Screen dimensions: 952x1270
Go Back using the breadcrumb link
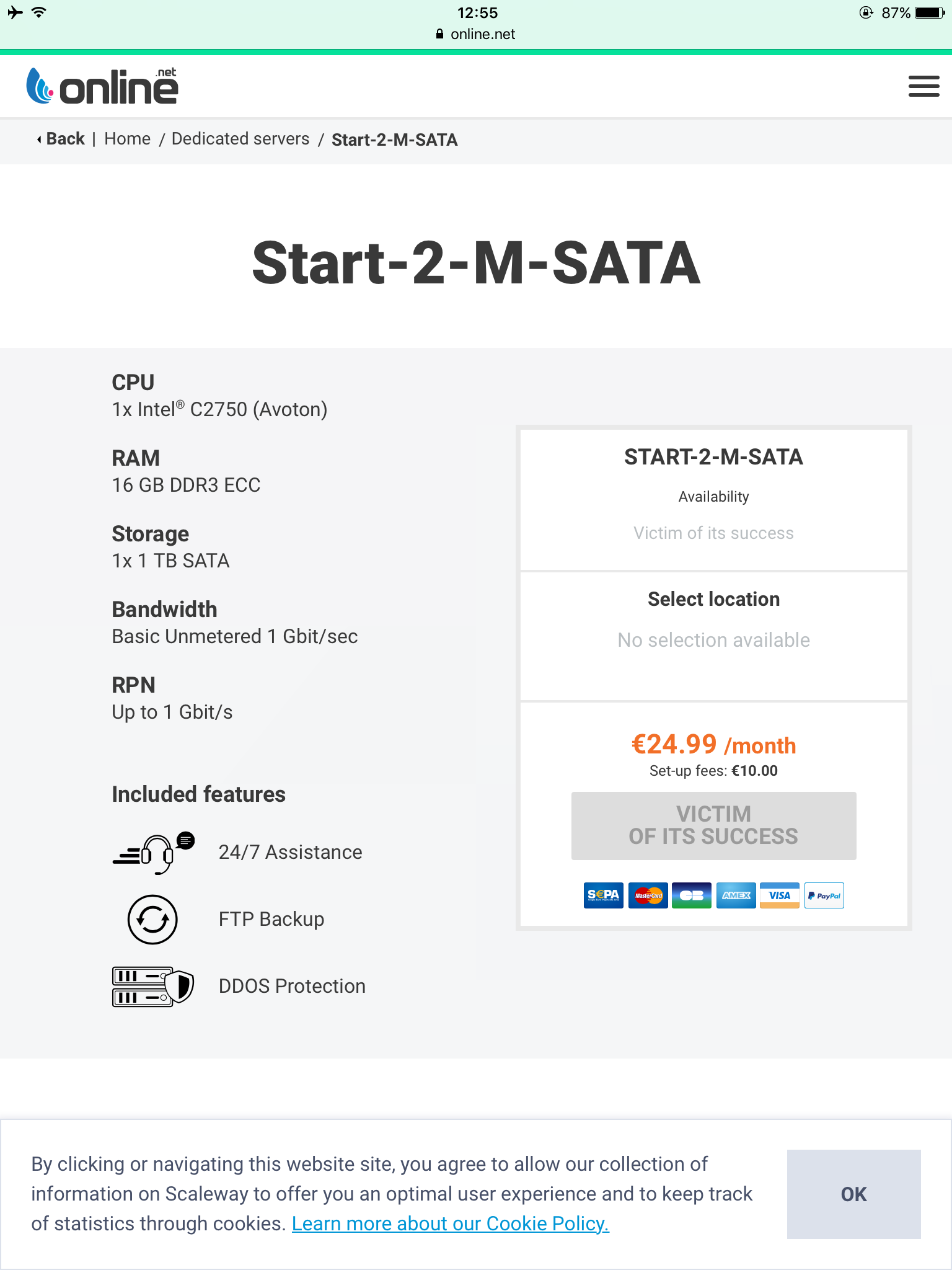point(61,139)
